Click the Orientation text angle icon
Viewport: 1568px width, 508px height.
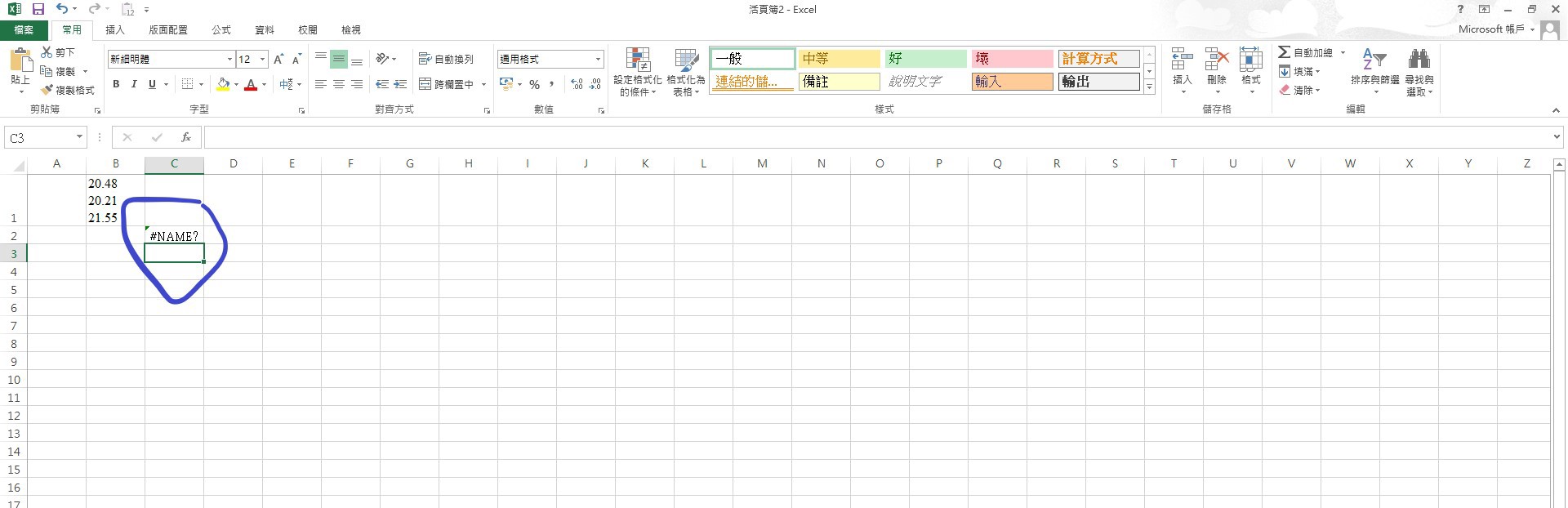(x=382, y=59)
